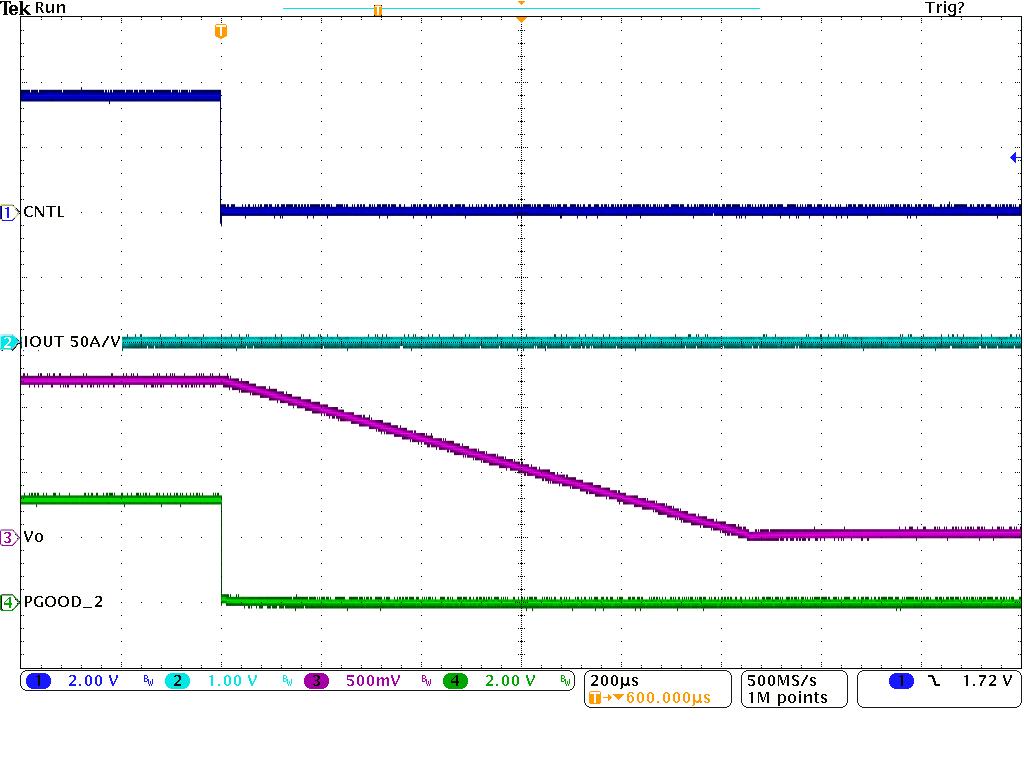Click the orange trigger position T marker
This screenshot has height=768, width=1024.
[x=220, y=31]
